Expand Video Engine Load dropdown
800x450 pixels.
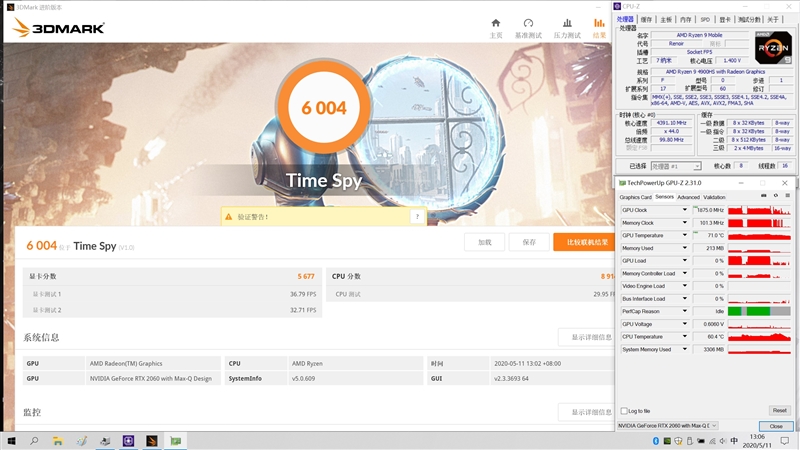coord(685,286)
